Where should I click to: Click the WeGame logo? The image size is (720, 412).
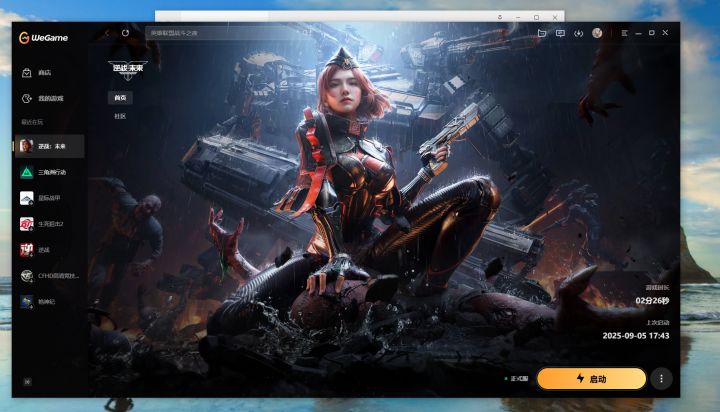(44, 38)
